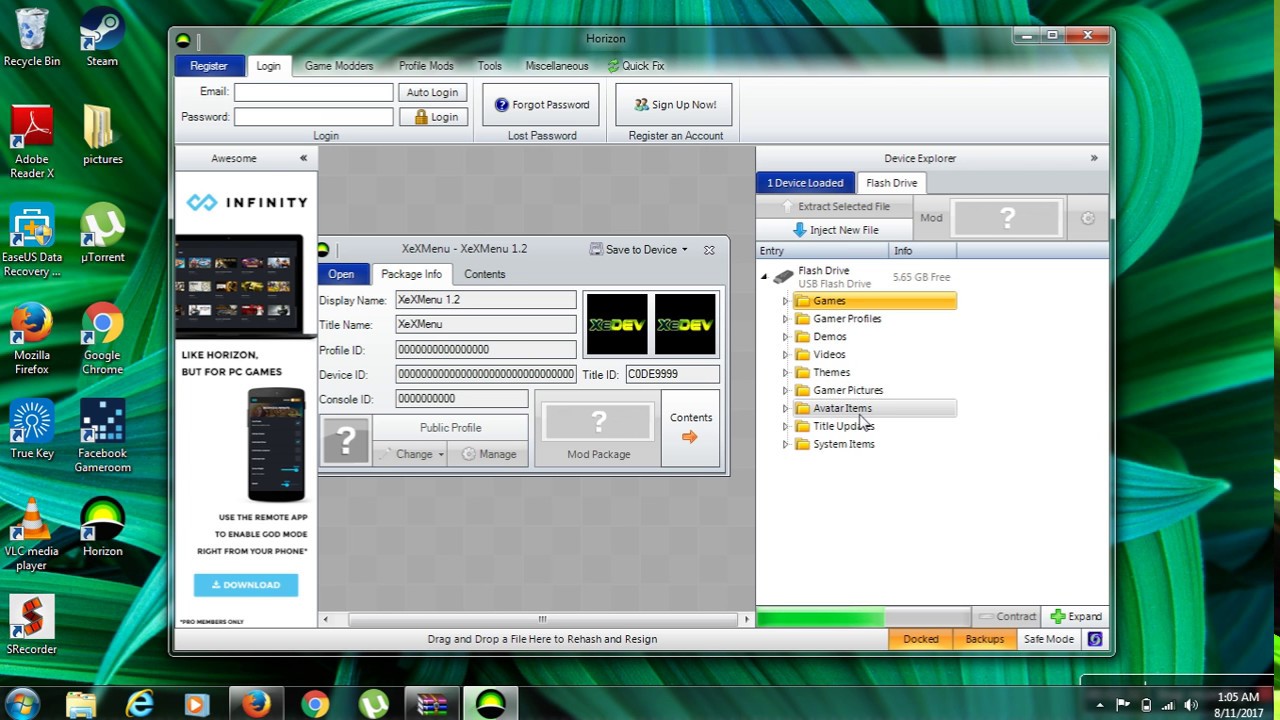Open the Miscellaneous tab
Image resolution: width=1280 pixels, height=720 pixels.
point(557,66)
